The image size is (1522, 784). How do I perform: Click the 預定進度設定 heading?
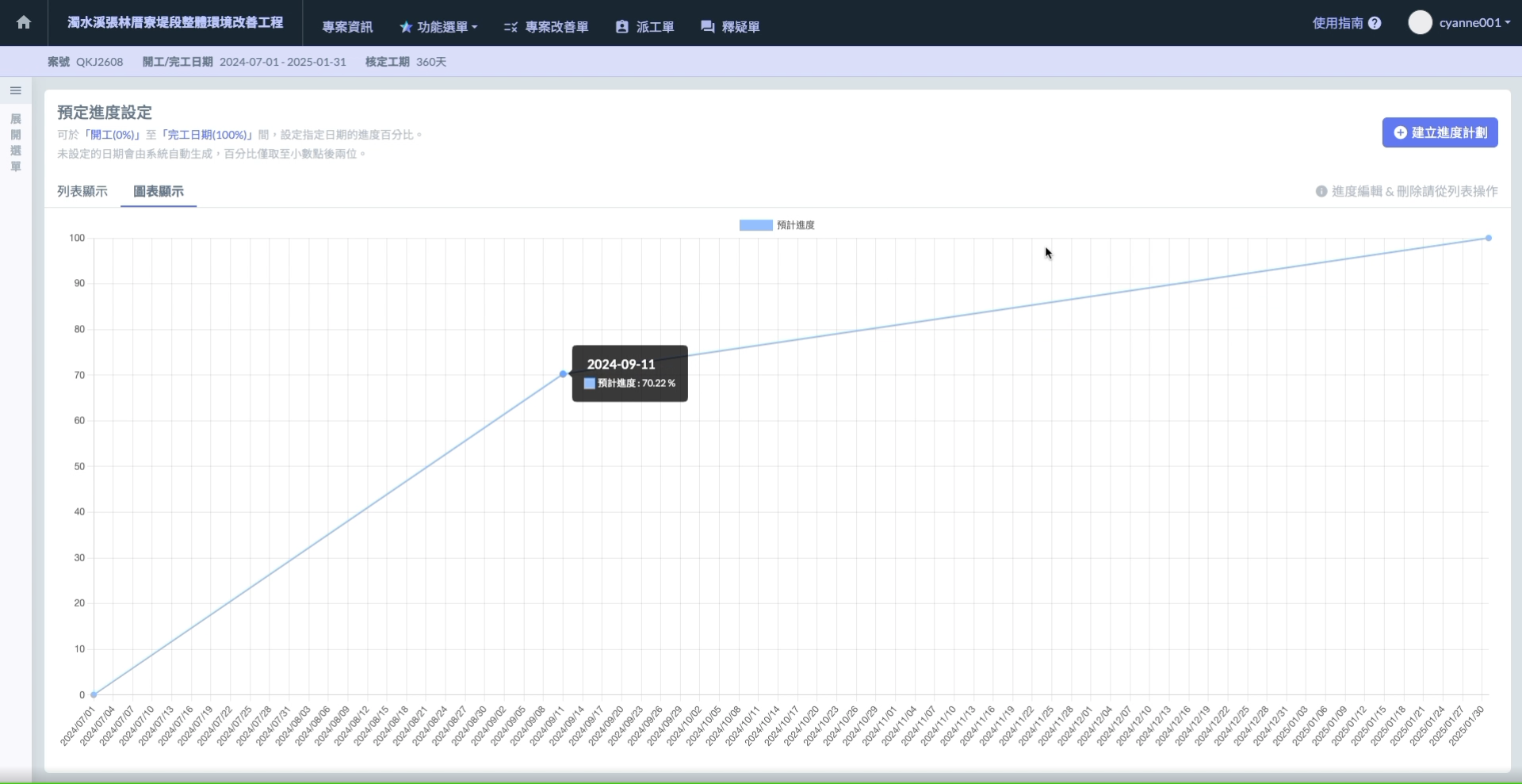pos(105,112)
